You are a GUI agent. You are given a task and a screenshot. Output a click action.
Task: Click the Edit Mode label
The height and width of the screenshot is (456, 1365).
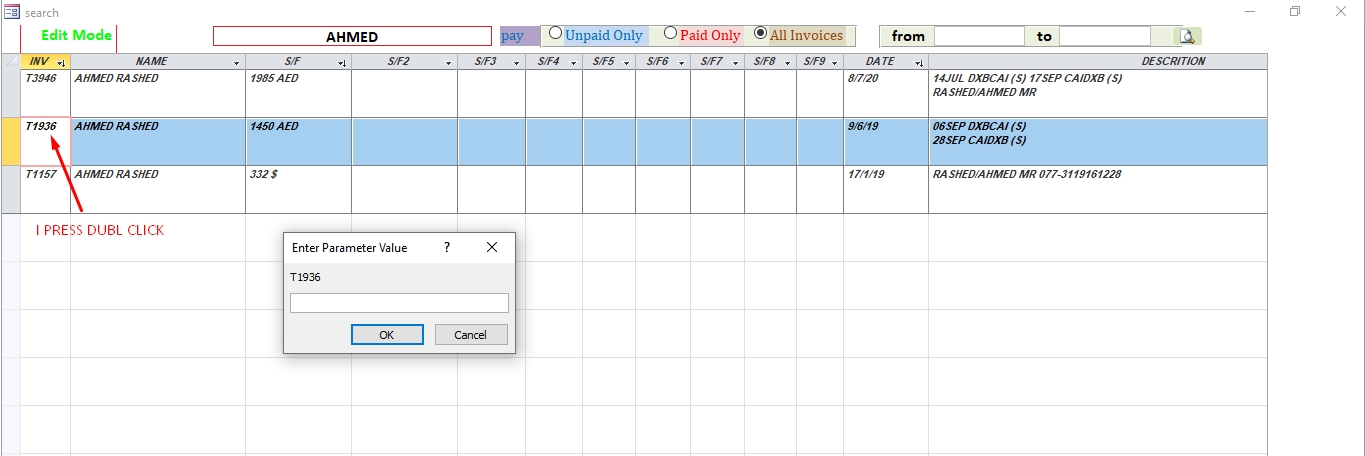[77, 35]
